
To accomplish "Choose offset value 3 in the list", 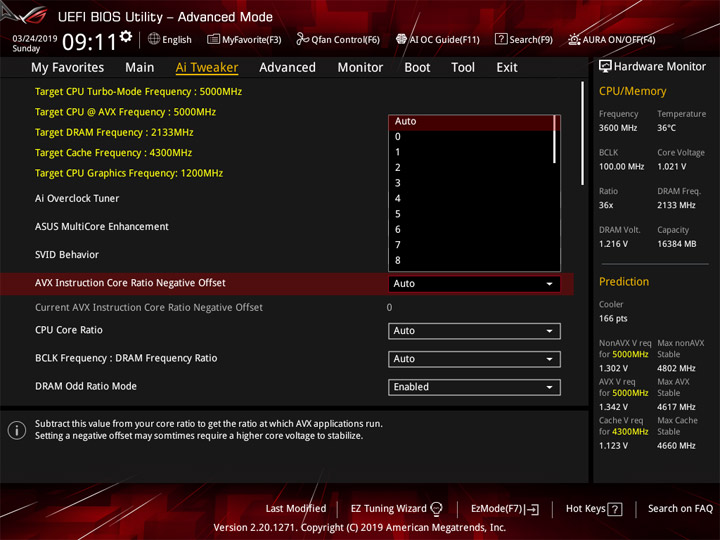I will (x=471, y=183).
